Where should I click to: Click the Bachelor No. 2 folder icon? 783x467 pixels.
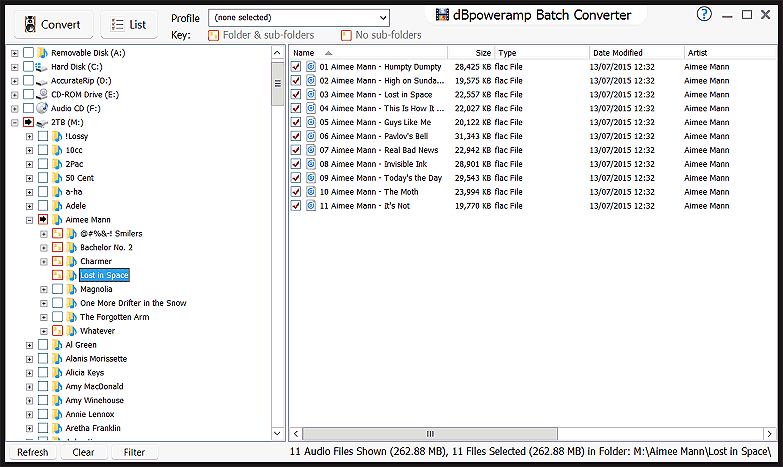pos(71,248)
